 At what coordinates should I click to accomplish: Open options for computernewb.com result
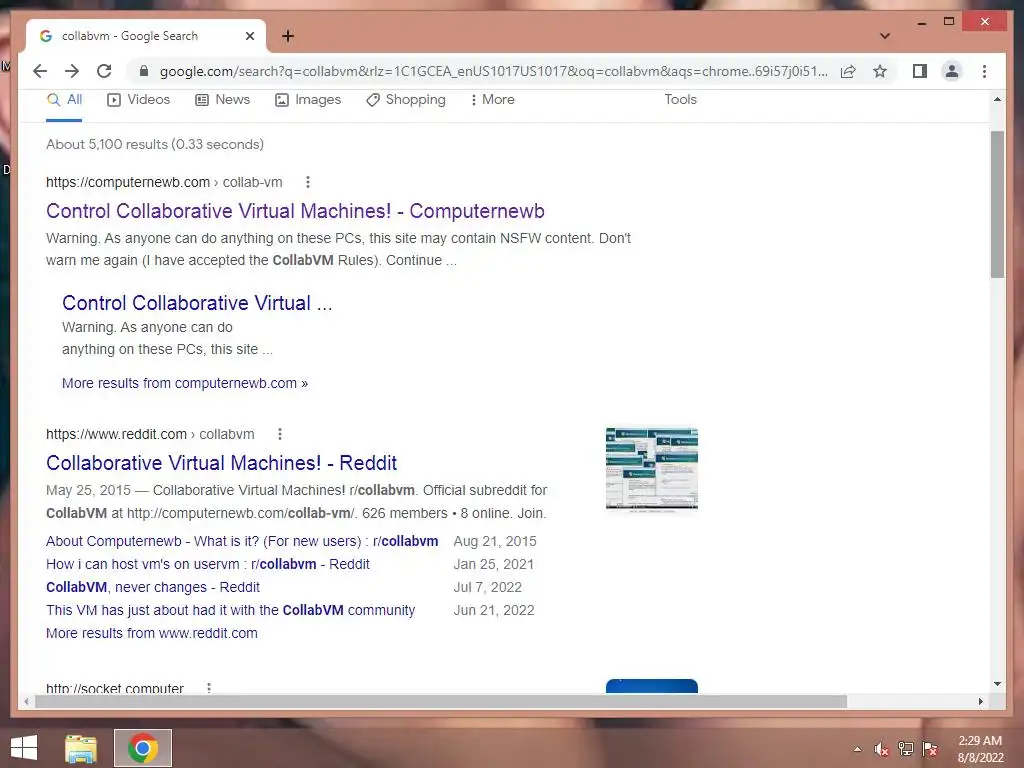[x=308, y=182]
